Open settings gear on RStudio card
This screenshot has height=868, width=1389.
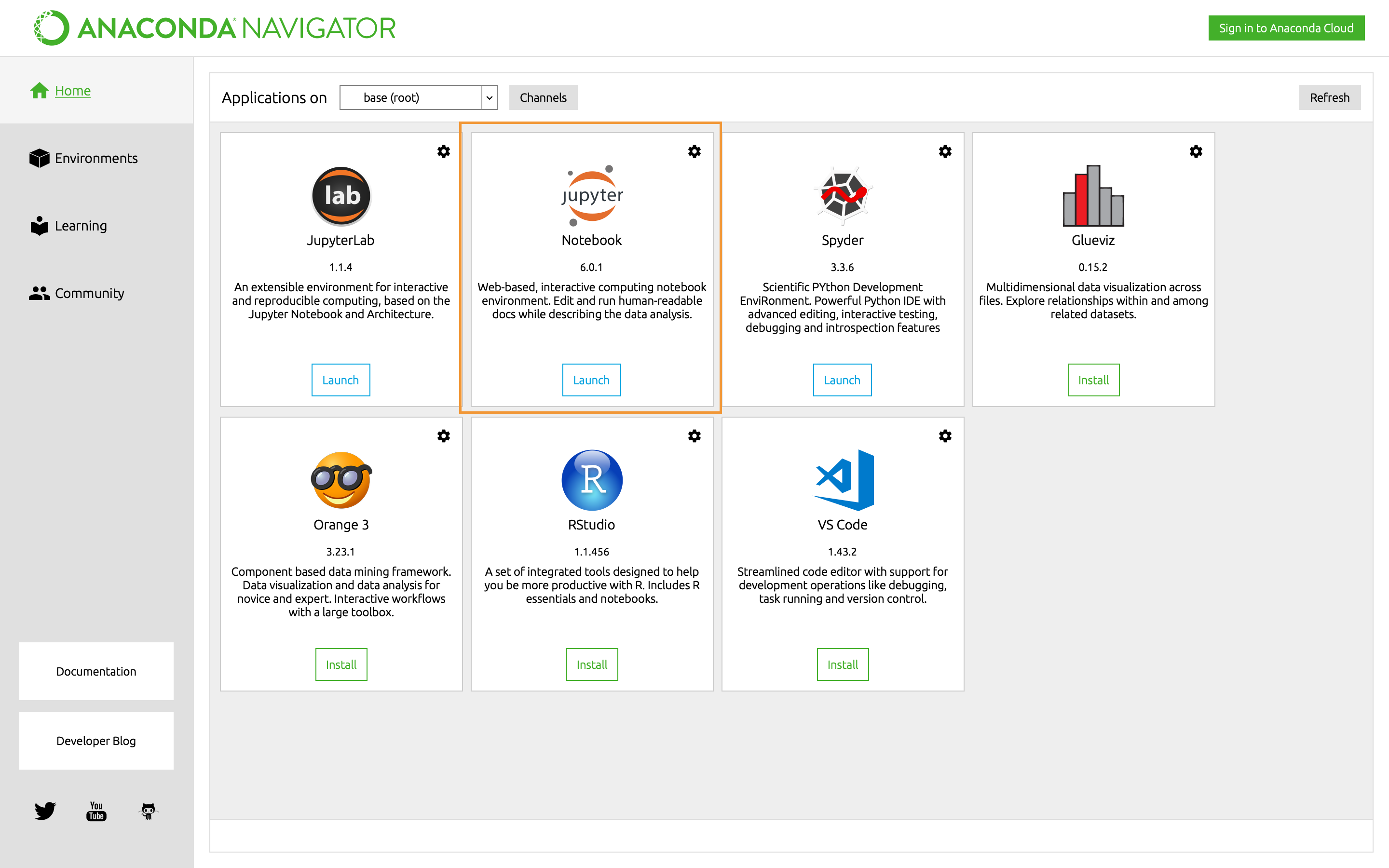(694, 436)
